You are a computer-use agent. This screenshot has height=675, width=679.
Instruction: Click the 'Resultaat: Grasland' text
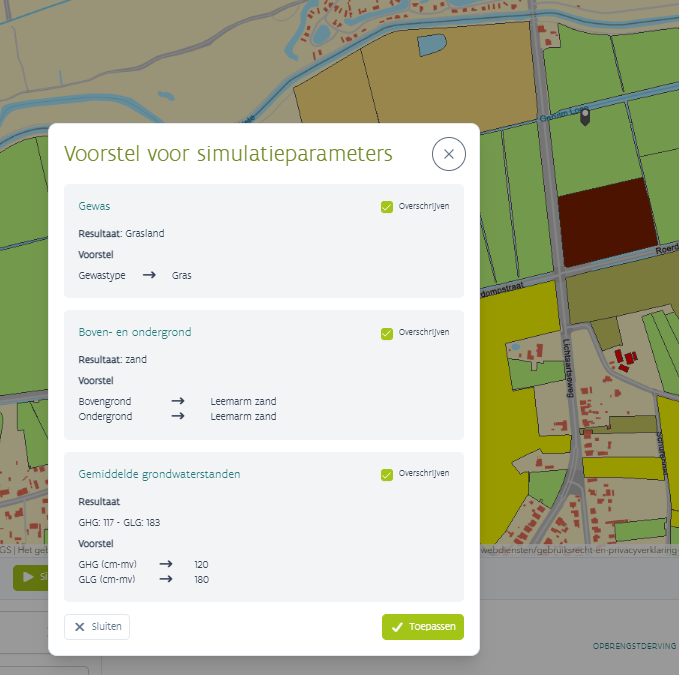tap(121, 234)
